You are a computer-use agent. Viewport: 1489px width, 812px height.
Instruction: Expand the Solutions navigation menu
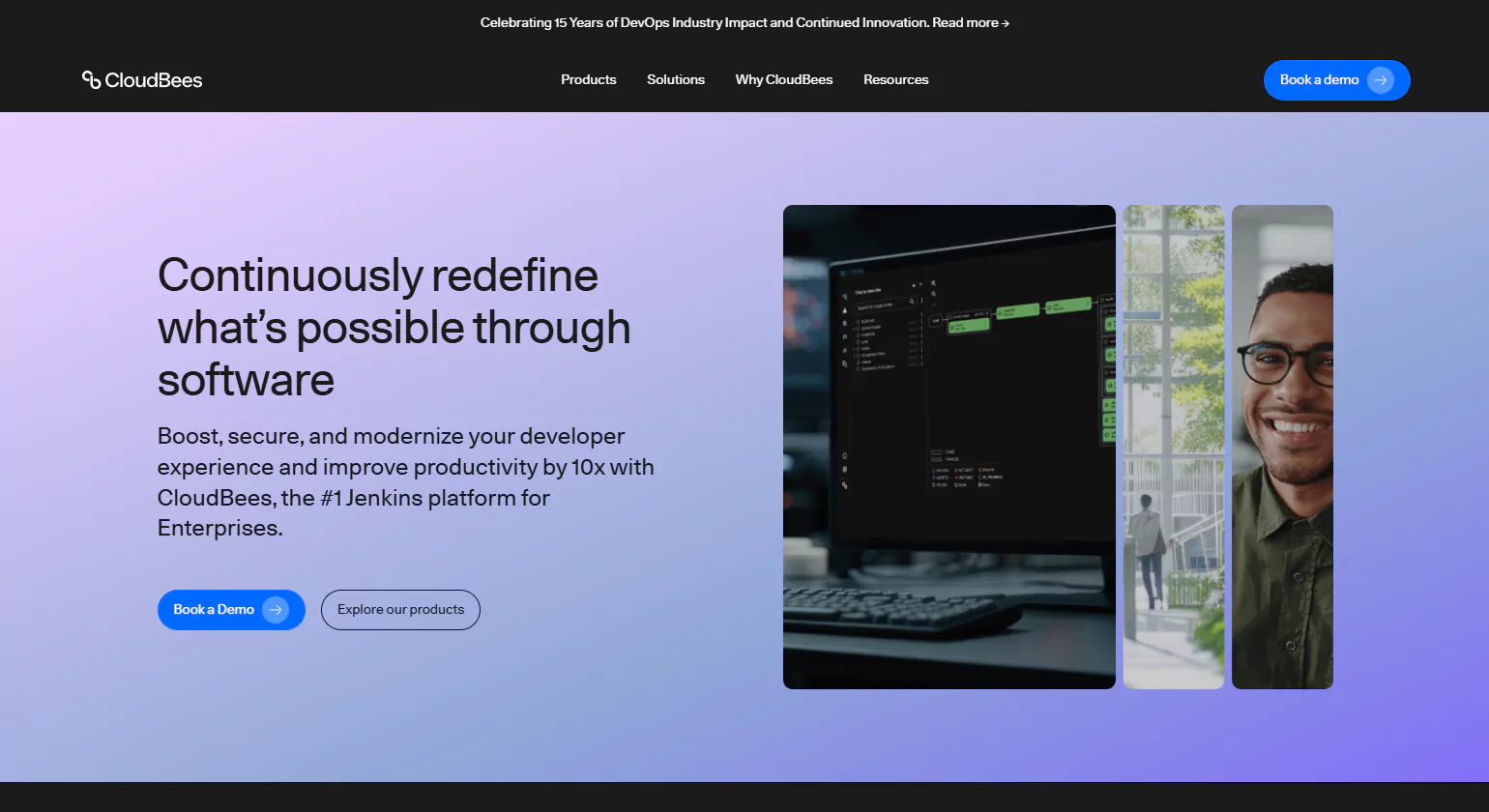click(675, 80)
